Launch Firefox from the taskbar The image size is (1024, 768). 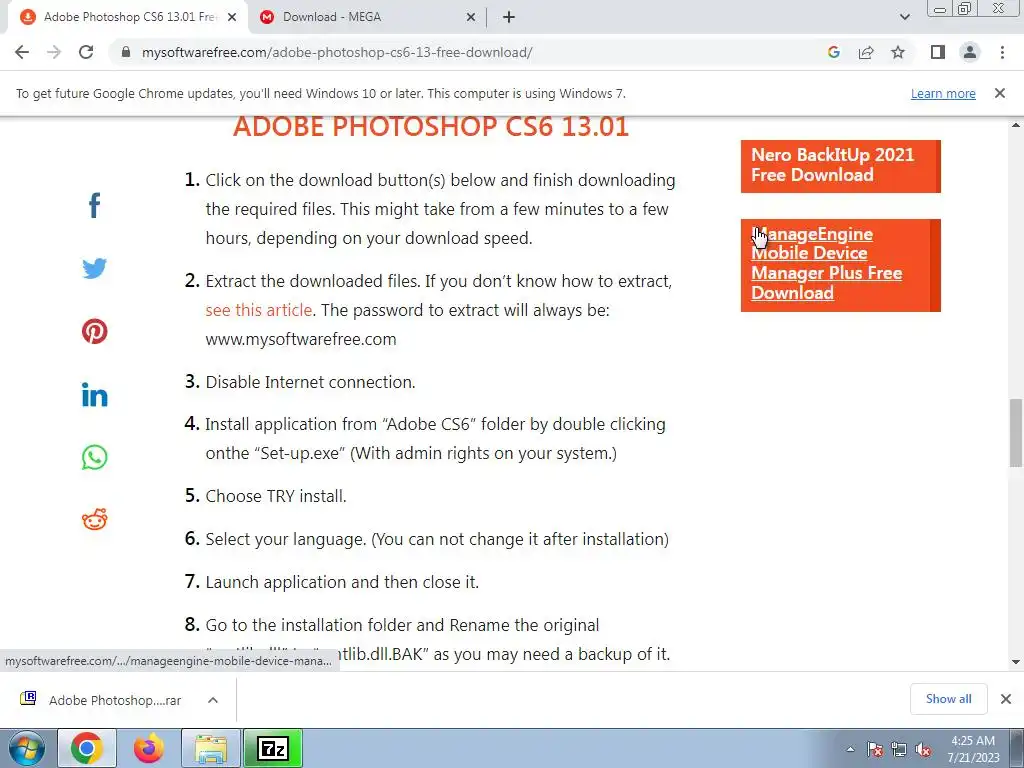pos(148,748)
